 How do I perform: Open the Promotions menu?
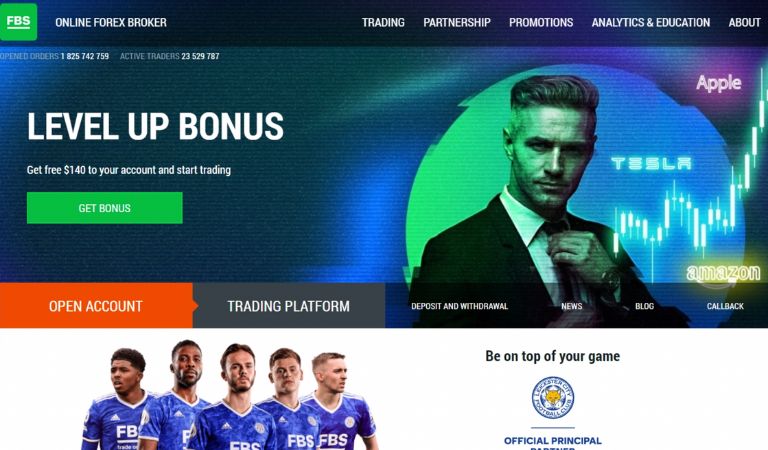click(541, 23)
